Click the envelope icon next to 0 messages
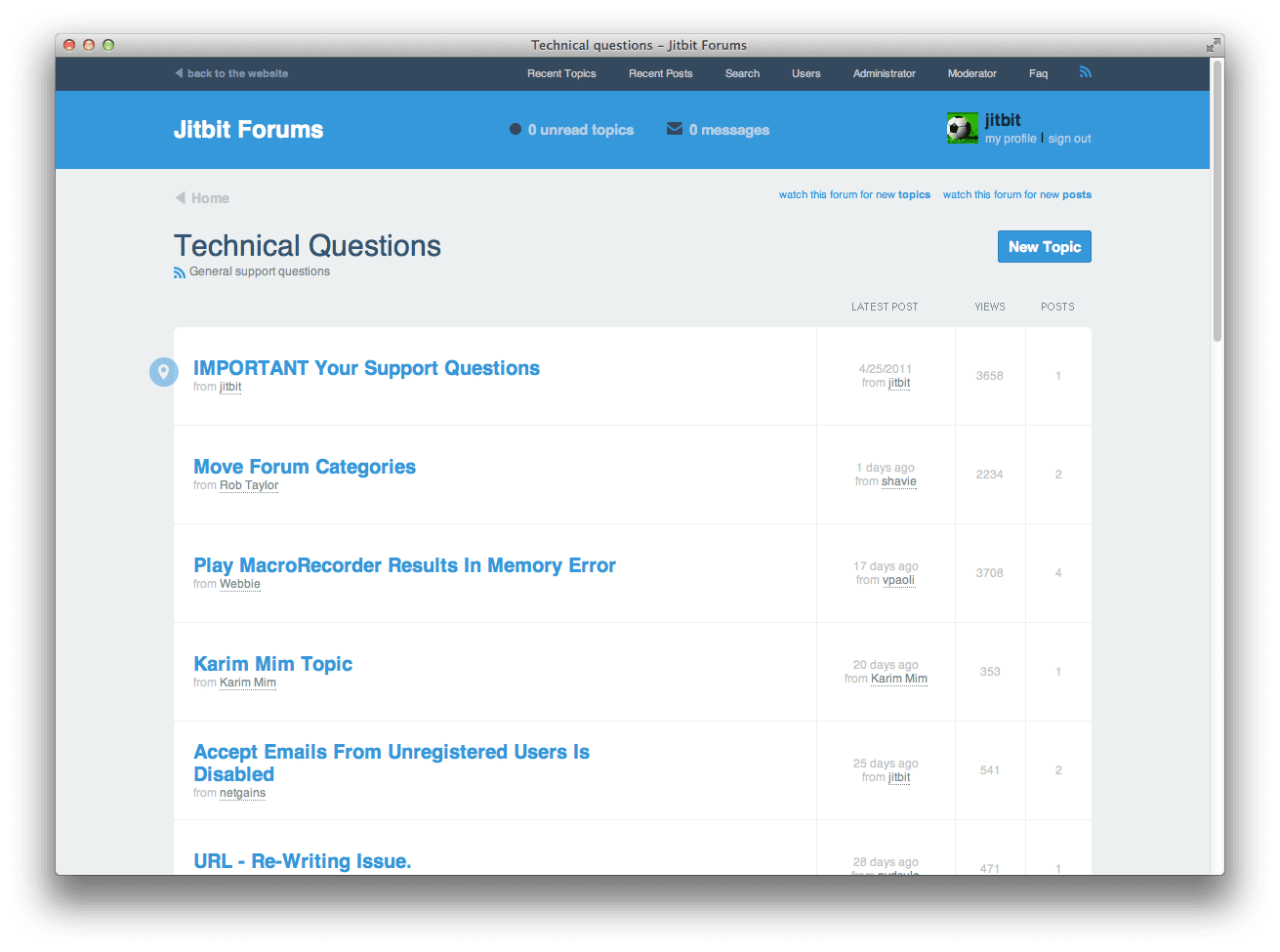This screenshot has width=1280, height=952. (x=674, y=128)
